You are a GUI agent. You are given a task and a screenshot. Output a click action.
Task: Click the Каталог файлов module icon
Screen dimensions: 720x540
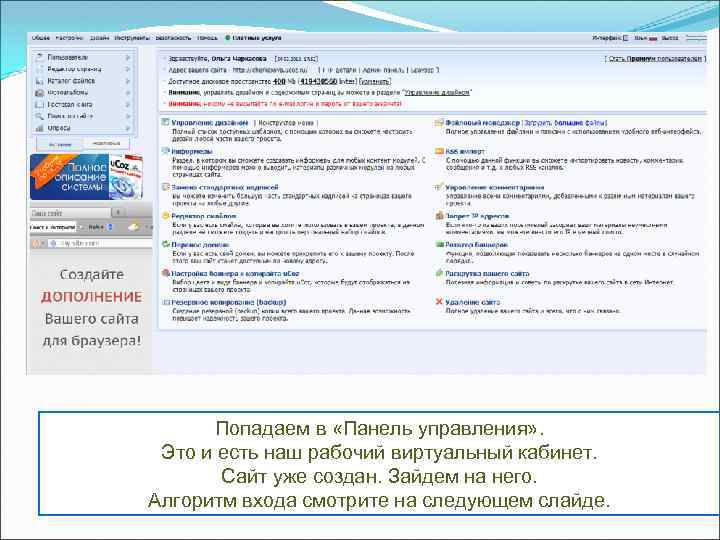pos(39,81)
